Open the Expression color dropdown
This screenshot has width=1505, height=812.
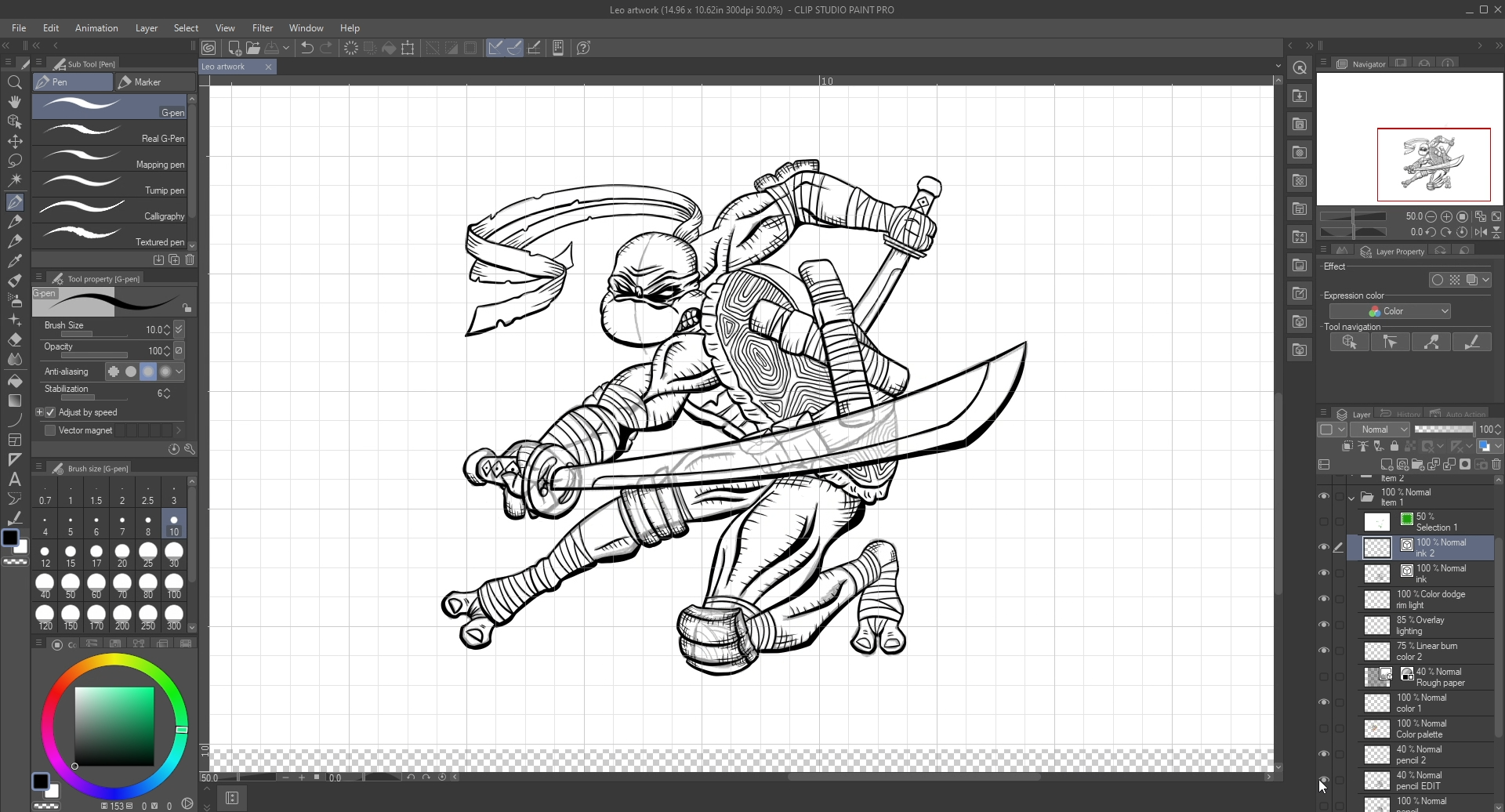(1389, 311)
